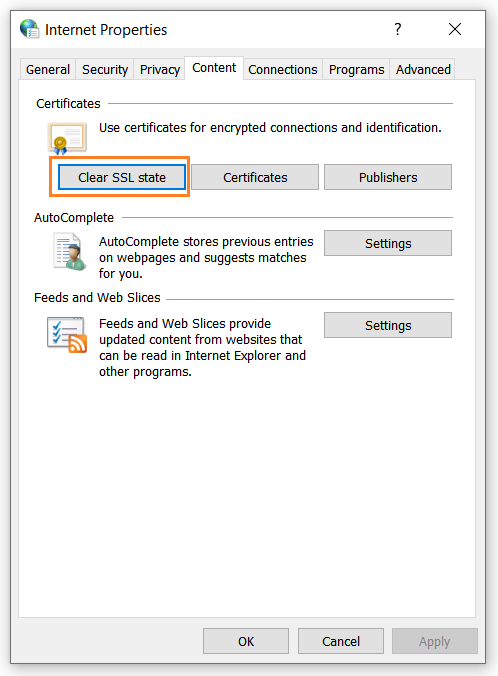Open the Advanced tab
The width and height of the screenshot is (498, 676).
pos(423,69)
